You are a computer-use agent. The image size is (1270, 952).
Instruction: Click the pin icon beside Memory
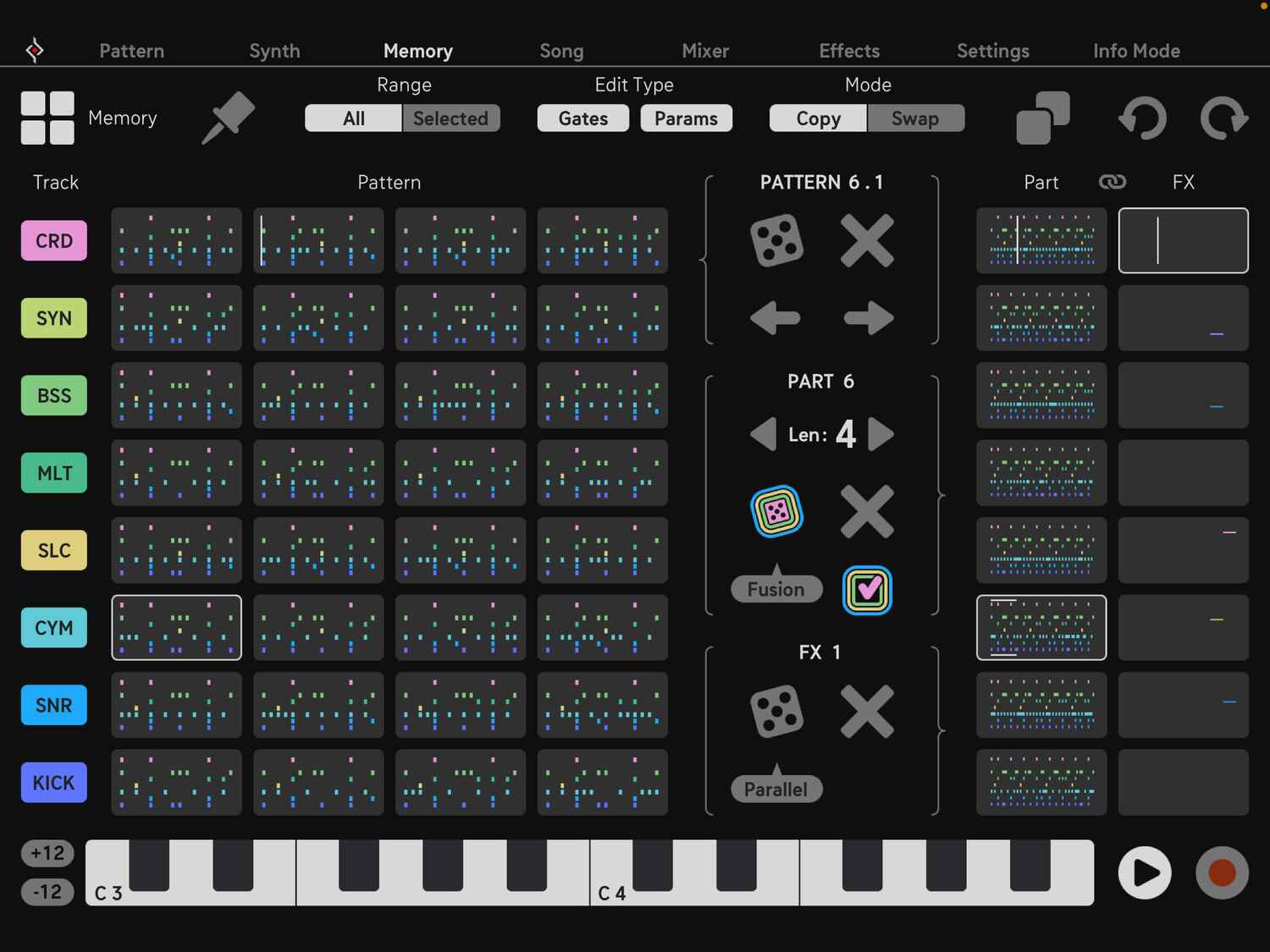[228, 118]
